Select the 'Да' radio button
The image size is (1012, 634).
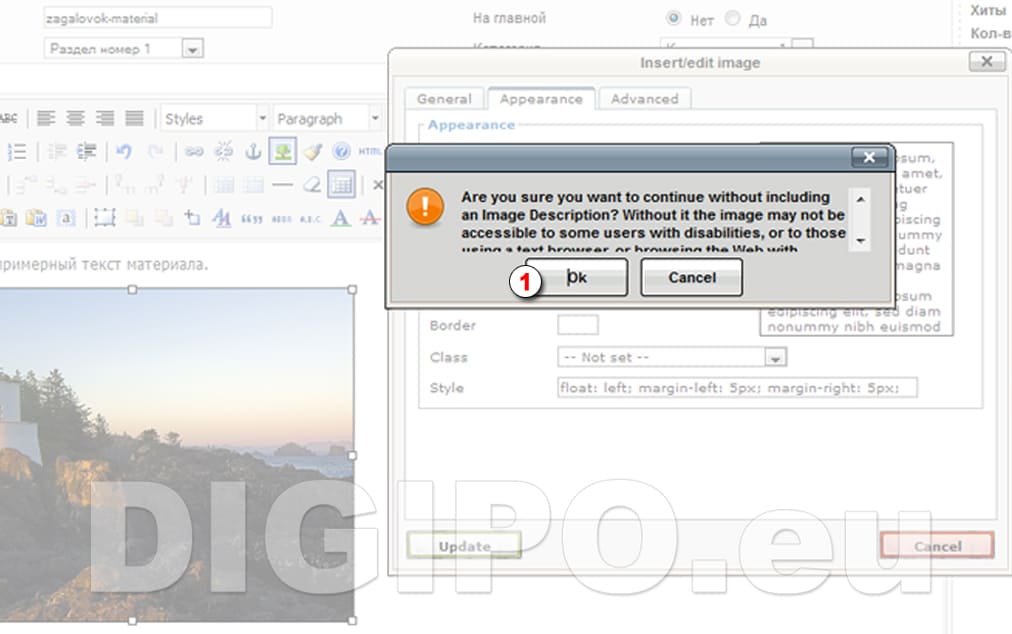733,18
